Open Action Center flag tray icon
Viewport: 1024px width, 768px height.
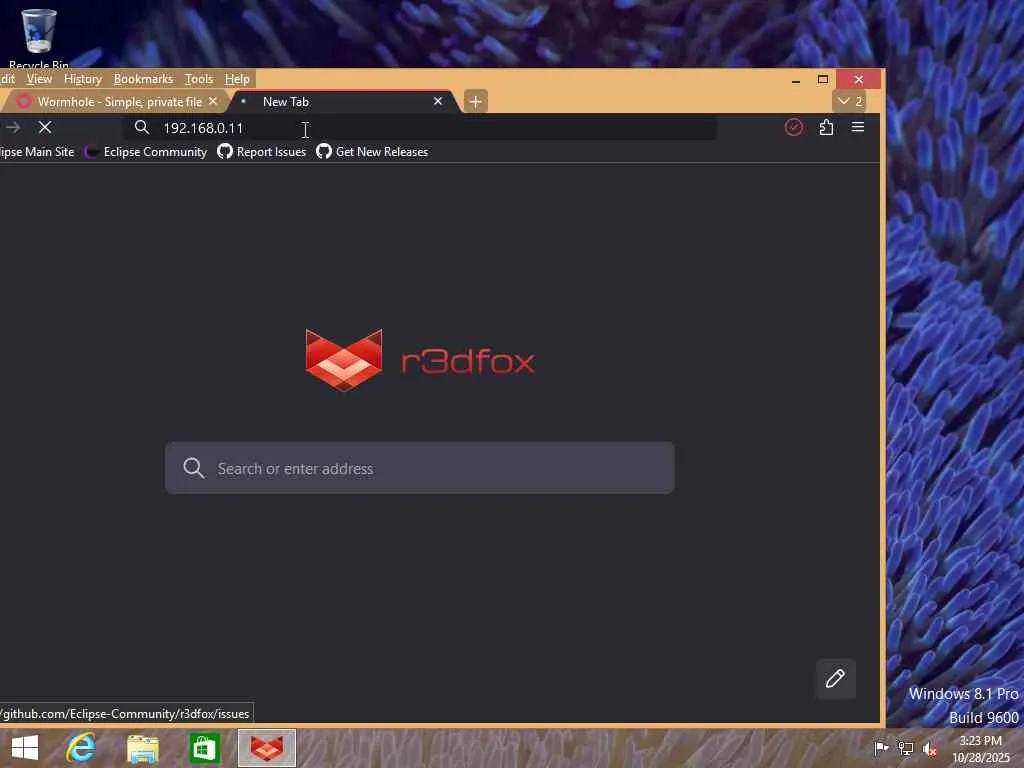click(881, 748)
